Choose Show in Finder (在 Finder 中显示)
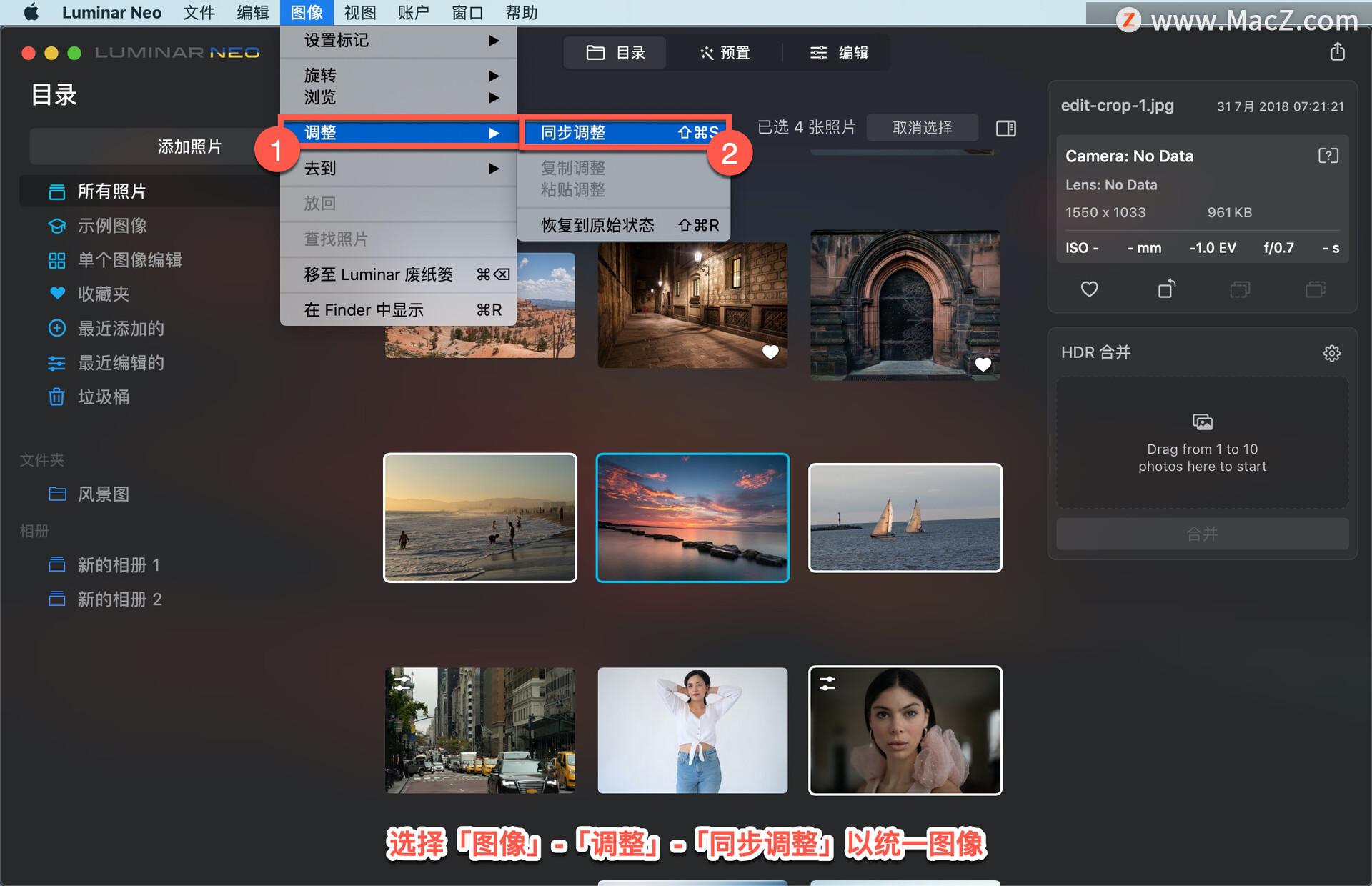Viewport: 1372px width, 886px height. pyautogui.click(x=399, y=309)
